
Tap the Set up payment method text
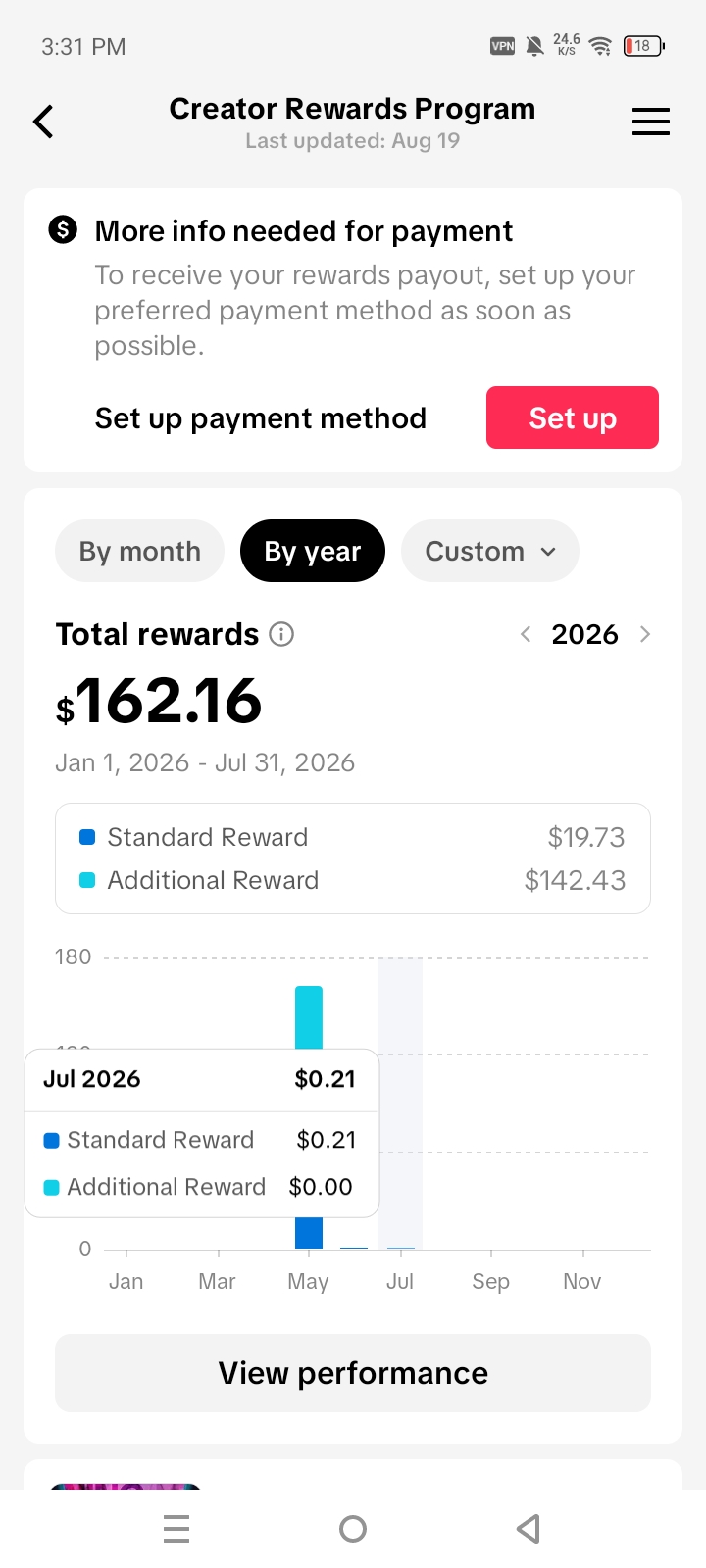[x=261, y=418]
